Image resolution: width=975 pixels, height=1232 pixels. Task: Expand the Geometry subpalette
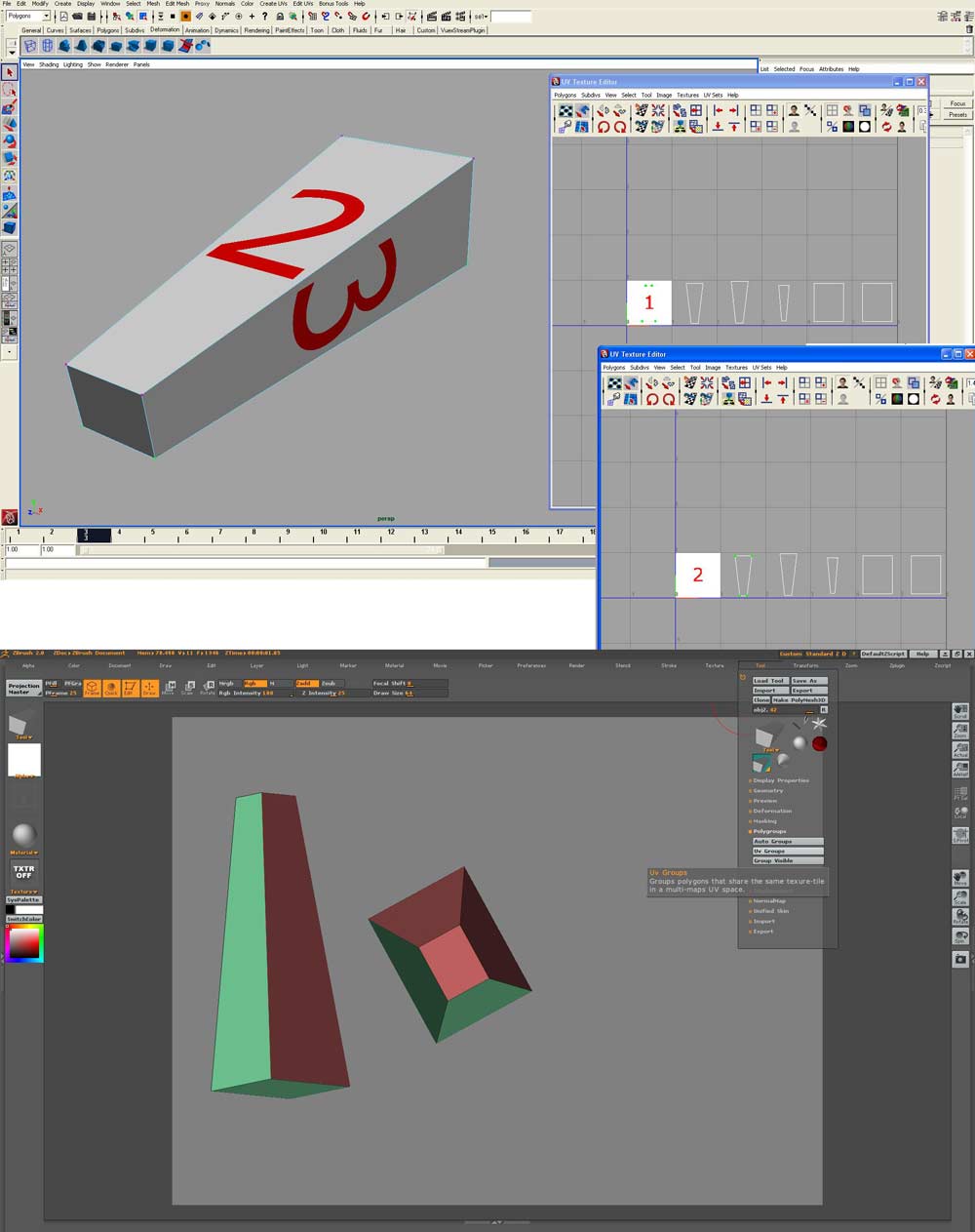click(x=768, y=791)
